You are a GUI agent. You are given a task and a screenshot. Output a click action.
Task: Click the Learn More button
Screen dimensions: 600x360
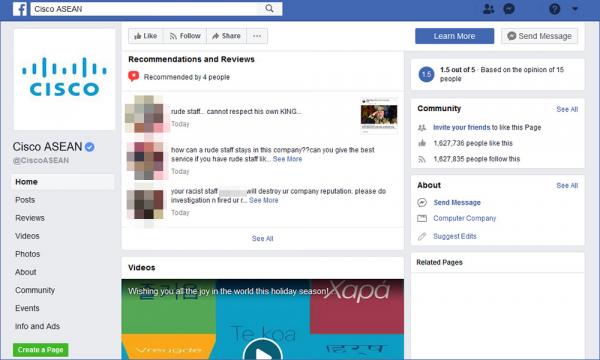(x=454, y=36)
